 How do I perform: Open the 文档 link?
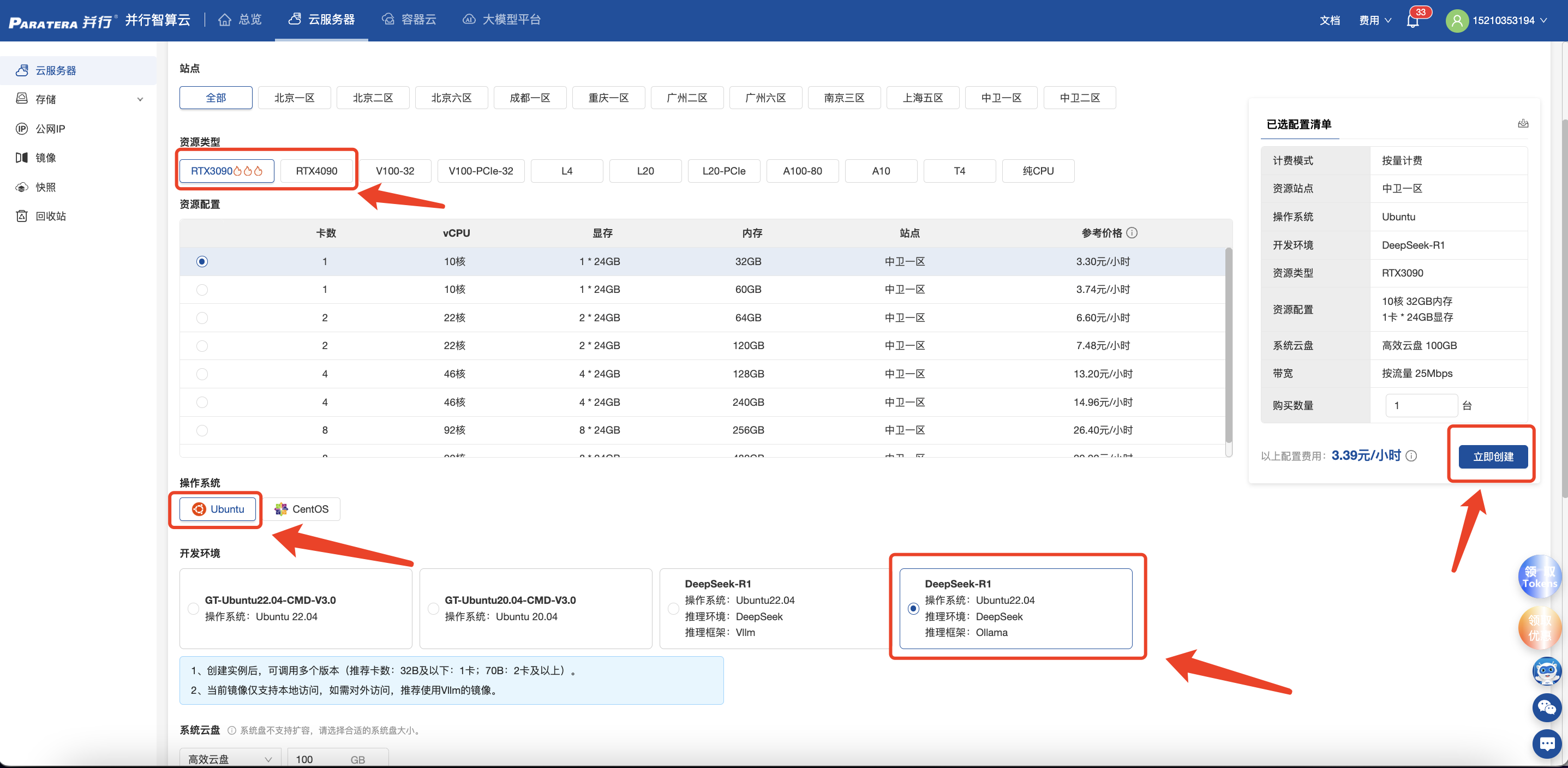tap(1330, 21)
